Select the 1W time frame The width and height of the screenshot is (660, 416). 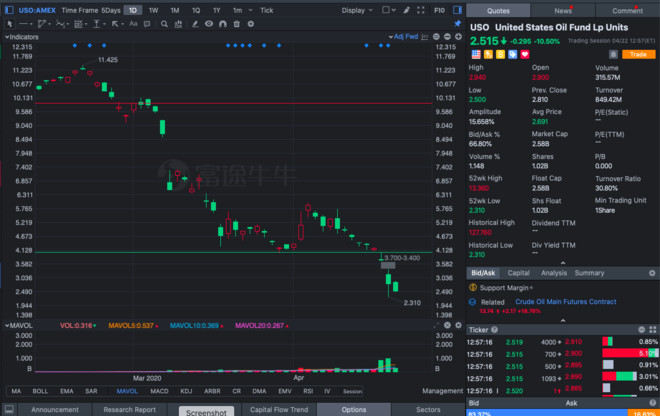click(153, 10)
